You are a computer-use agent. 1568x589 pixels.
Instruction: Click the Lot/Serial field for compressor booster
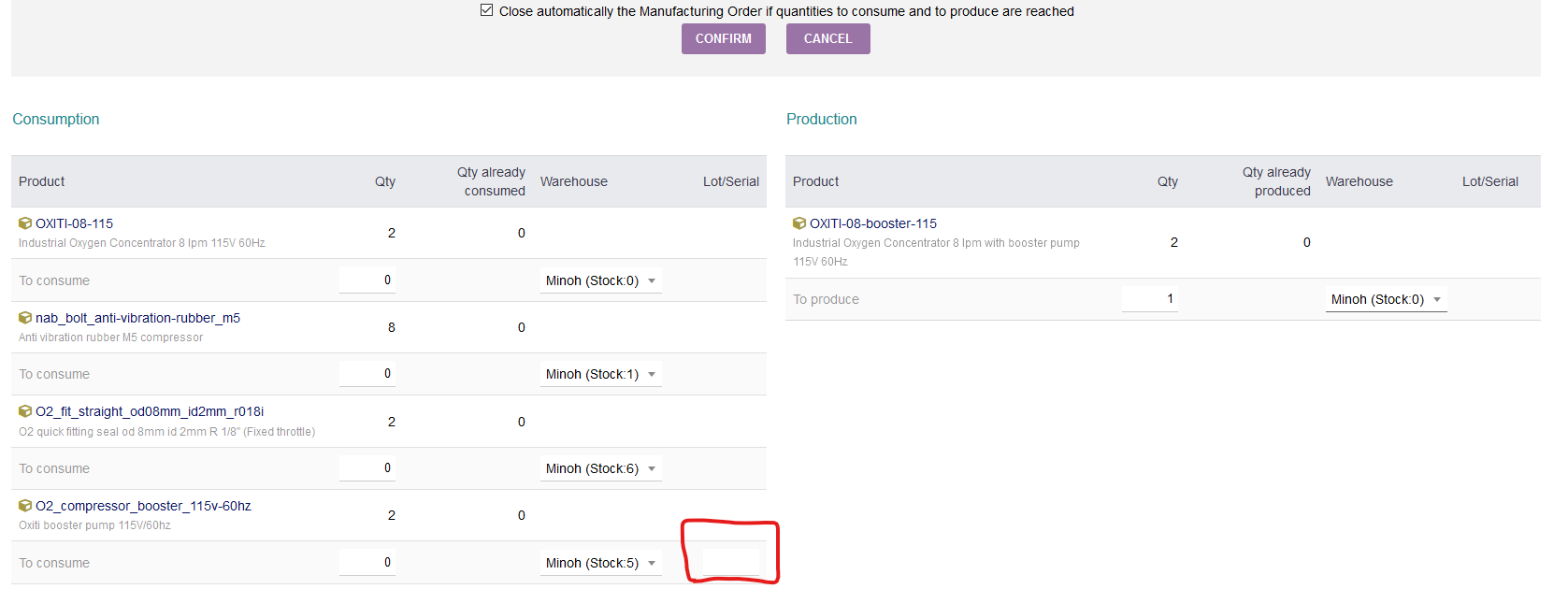[x=731, y=562]
